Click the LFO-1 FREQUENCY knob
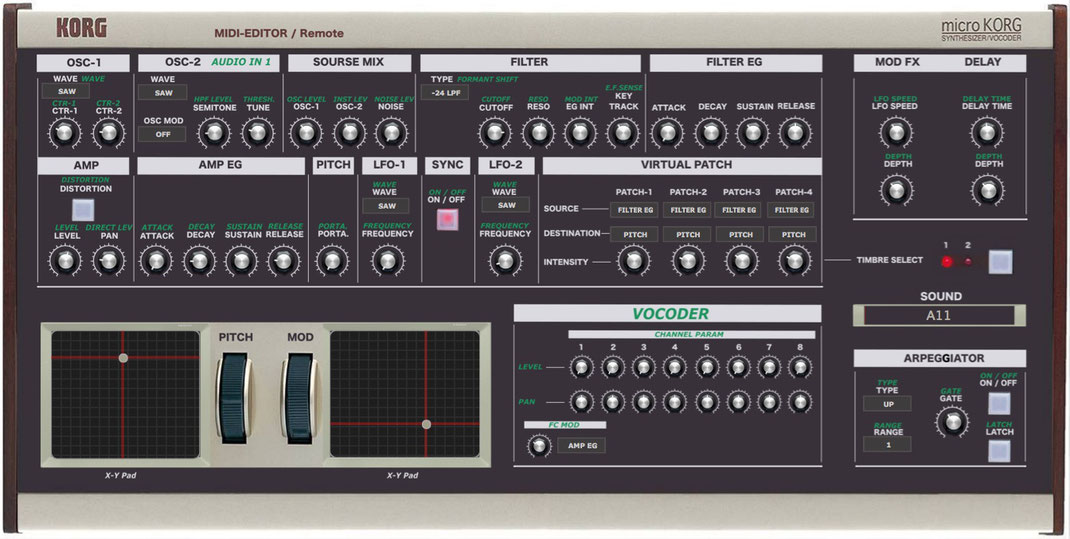This screenshot has width=1070, height=539. point(387,261)
